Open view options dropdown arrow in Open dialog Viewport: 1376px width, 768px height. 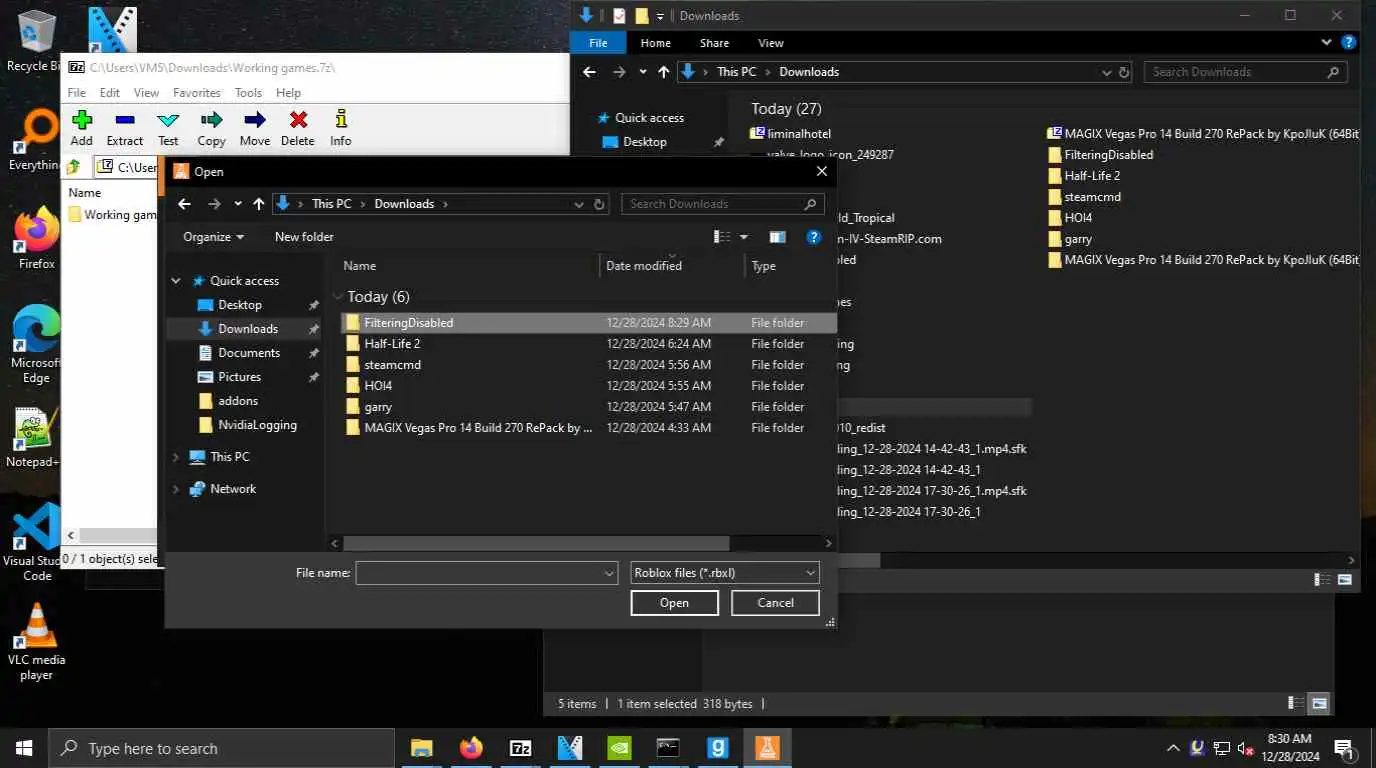click(x=743, y=237)
